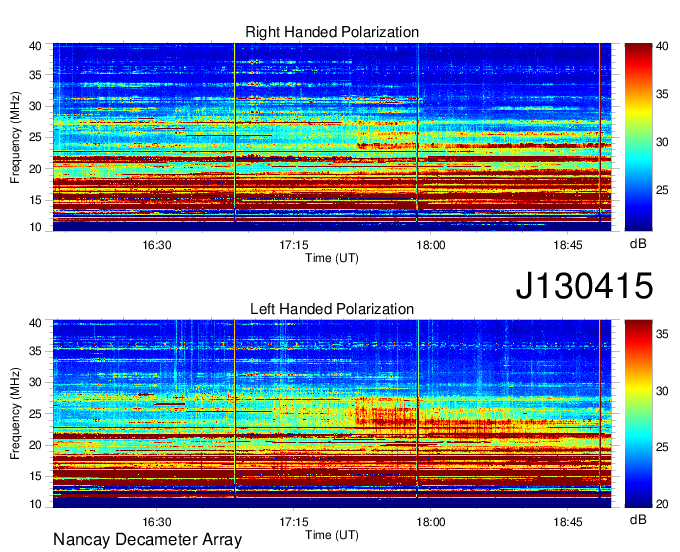Click the 16:30 tick label on bottom plot
680x552 pixels.
pyautogui.click(x=157, y=522)
